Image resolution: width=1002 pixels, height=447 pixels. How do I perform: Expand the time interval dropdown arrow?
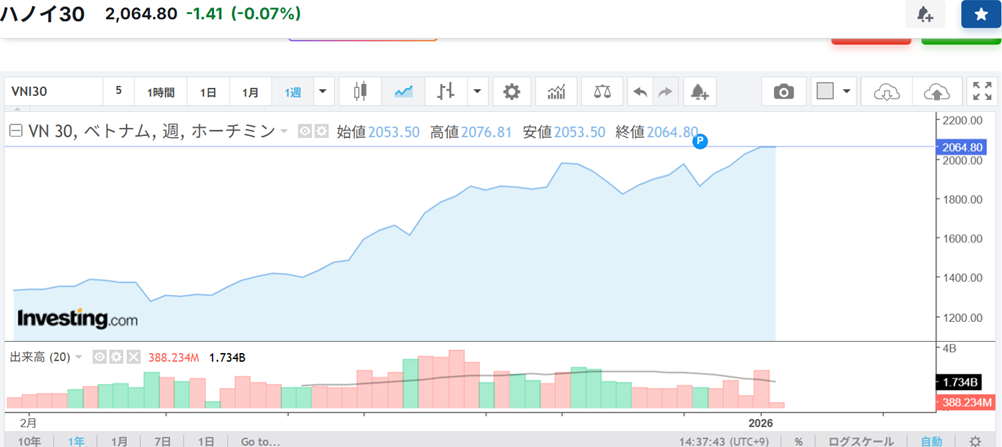(x=322, y=92)
